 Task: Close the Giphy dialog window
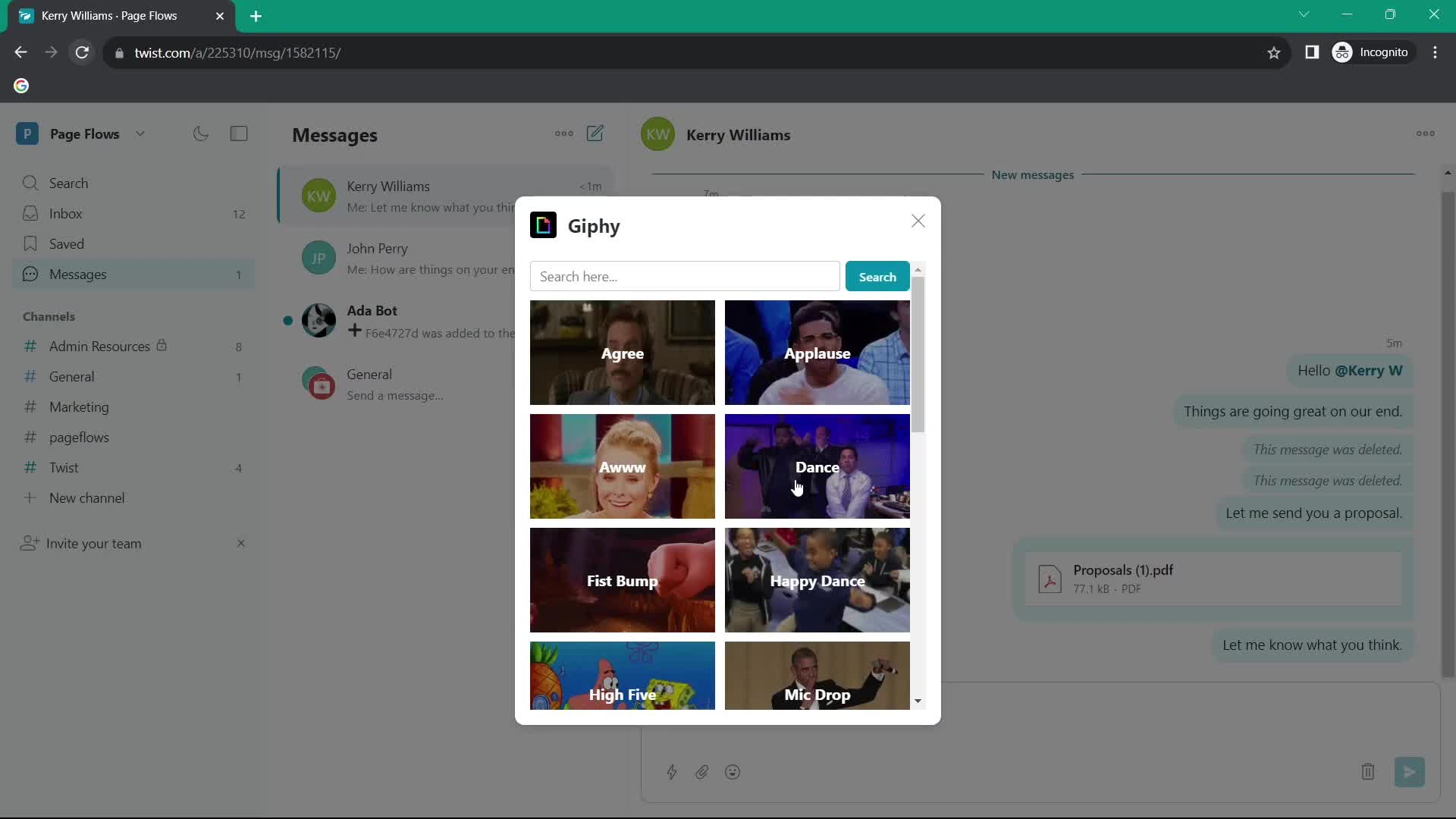point(917,220)
